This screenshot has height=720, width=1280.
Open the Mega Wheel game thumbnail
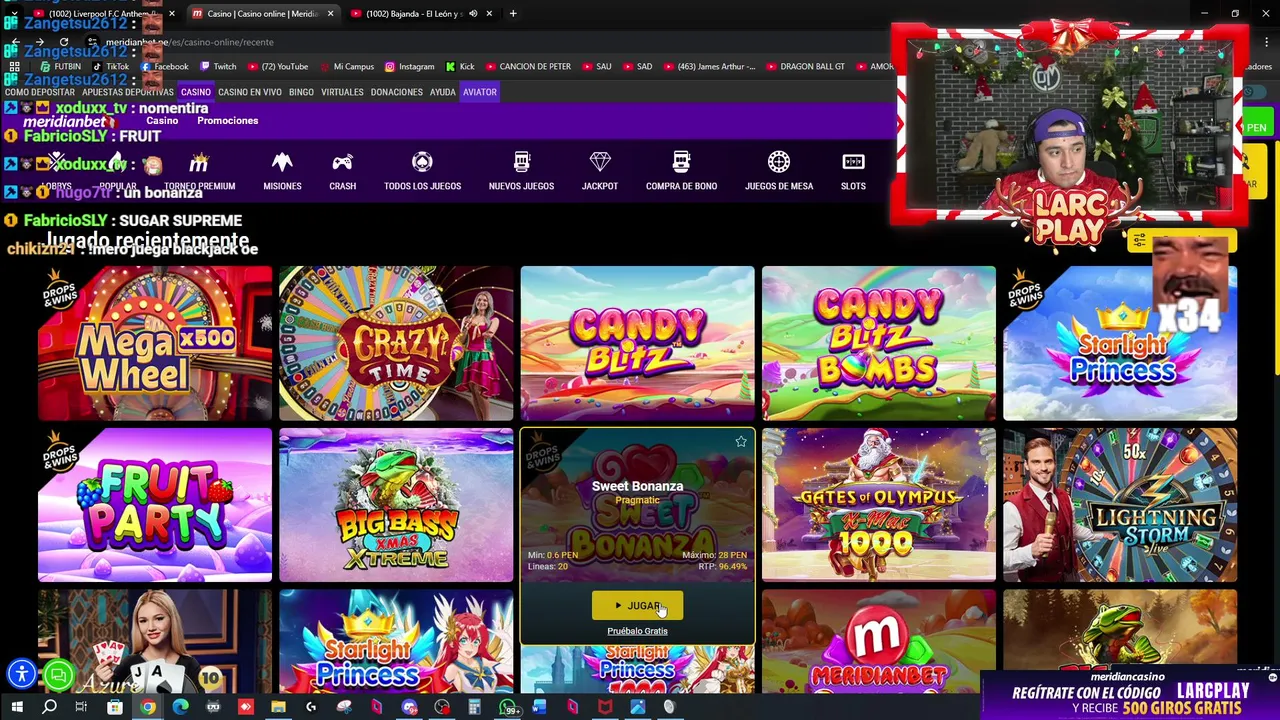tap(155, 343)
